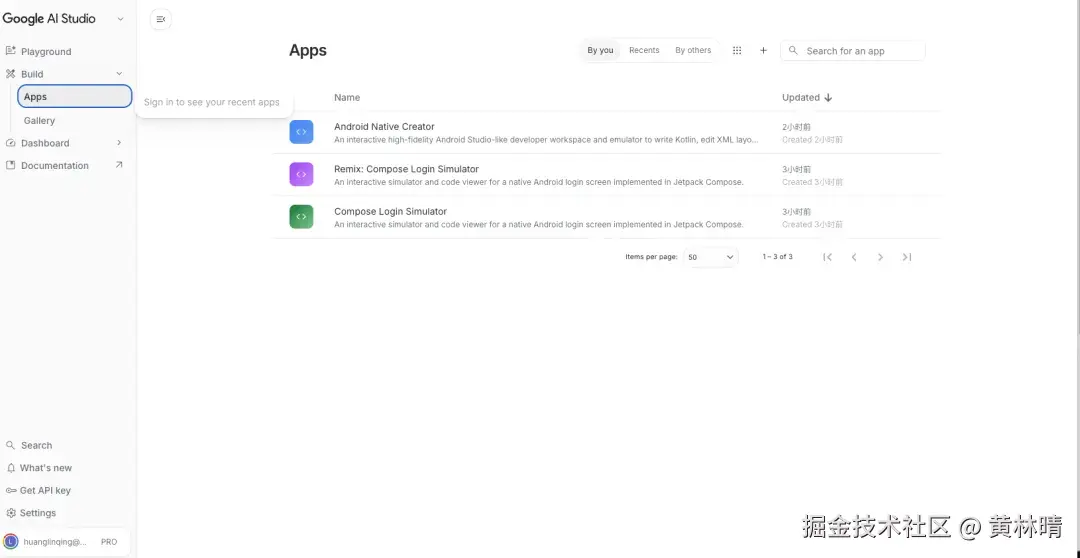
Task: Click Android Native Creator description text
Action: coord(546,139)
